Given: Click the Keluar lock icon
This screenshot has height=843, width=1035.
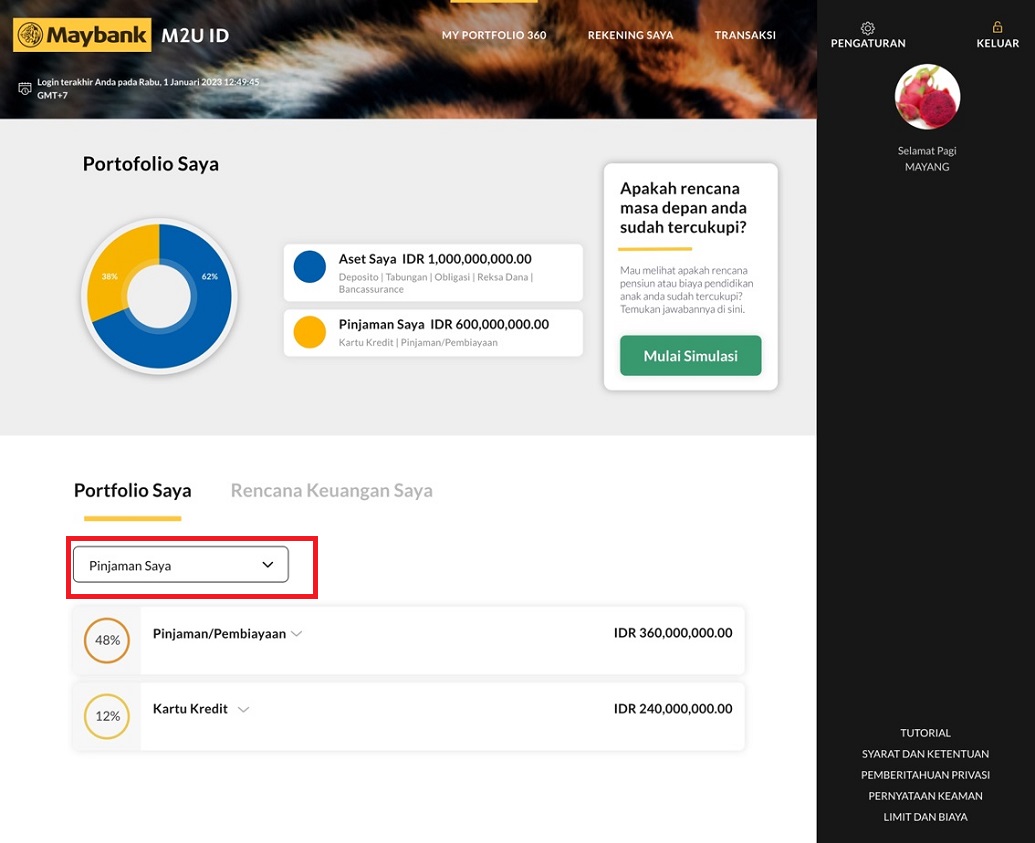Looking at the screenshot, I should (x=997, y=28).
